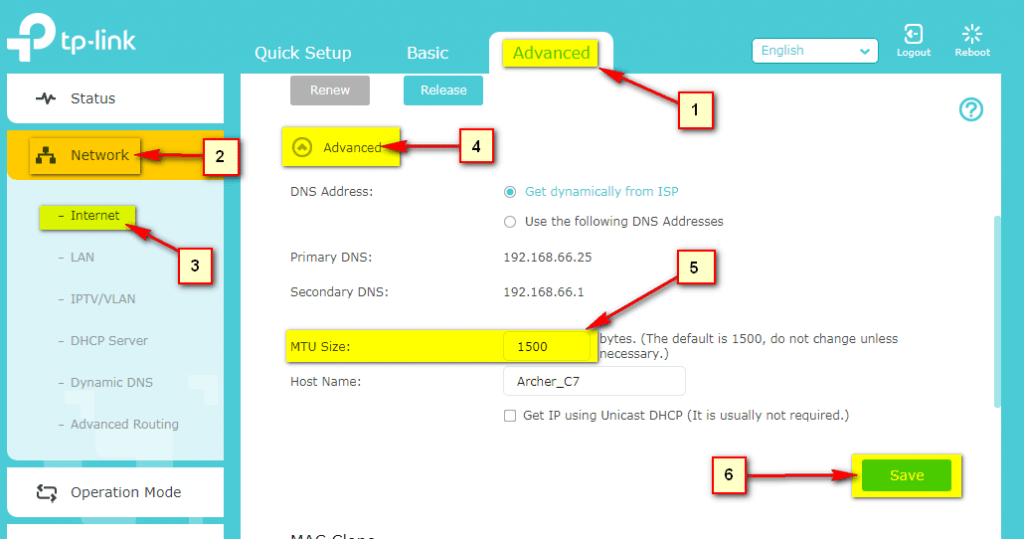Click the Reboot icon

point(972,35)
